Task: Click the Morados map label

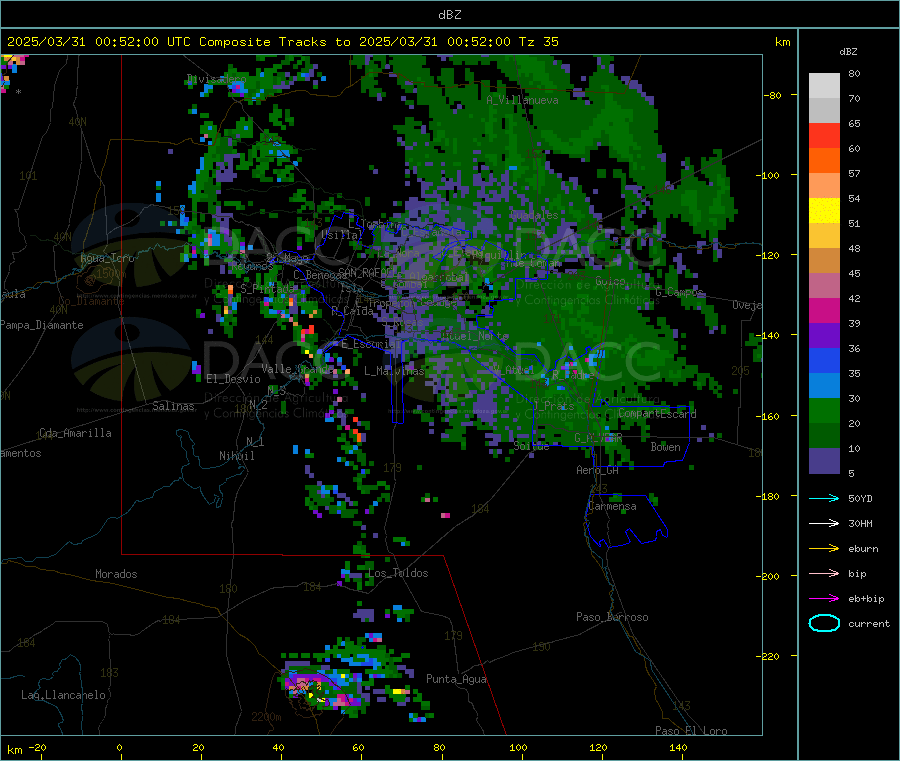Action: (x=116, y=574)
